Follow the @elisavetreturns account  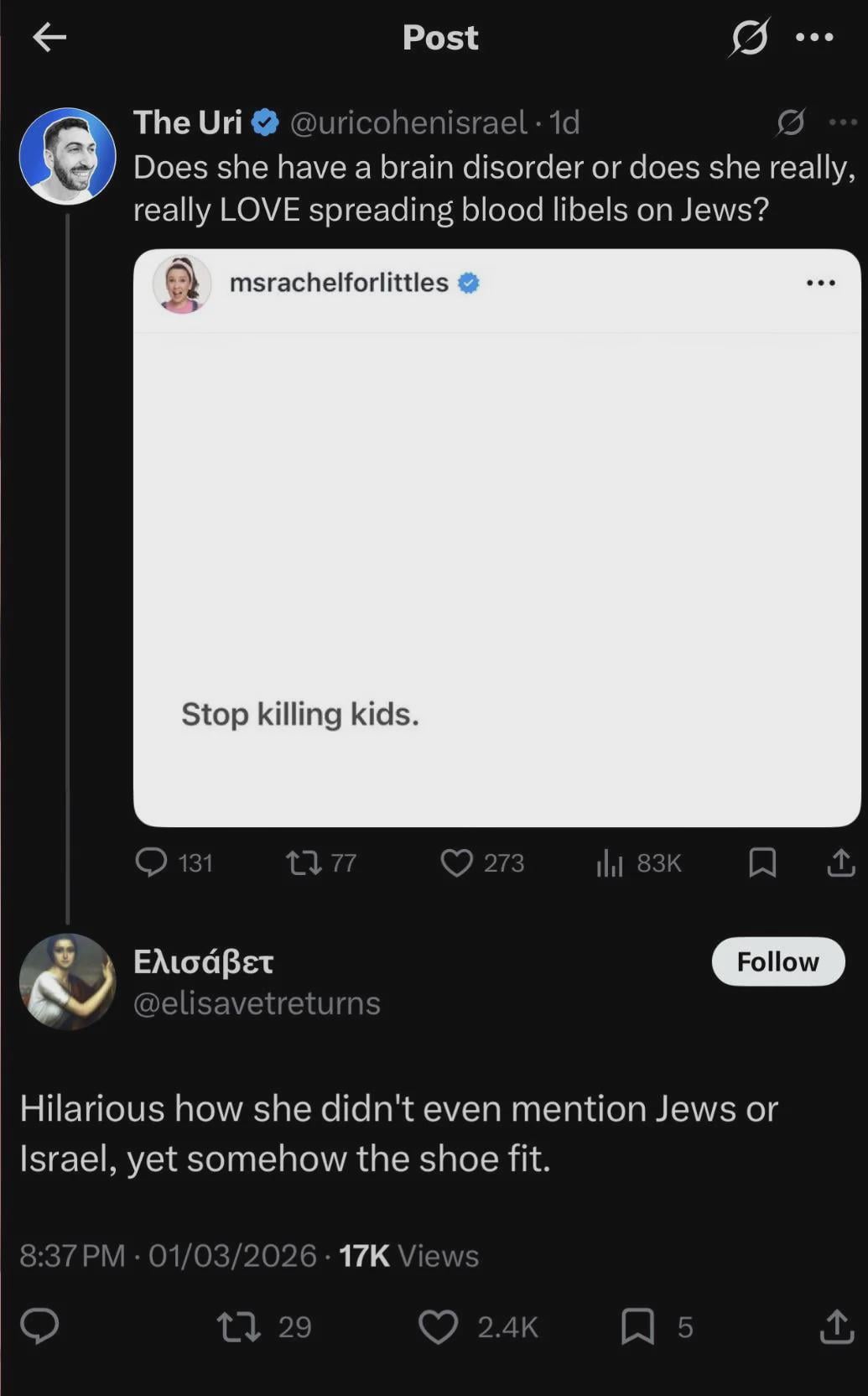[x=777, y=961]
